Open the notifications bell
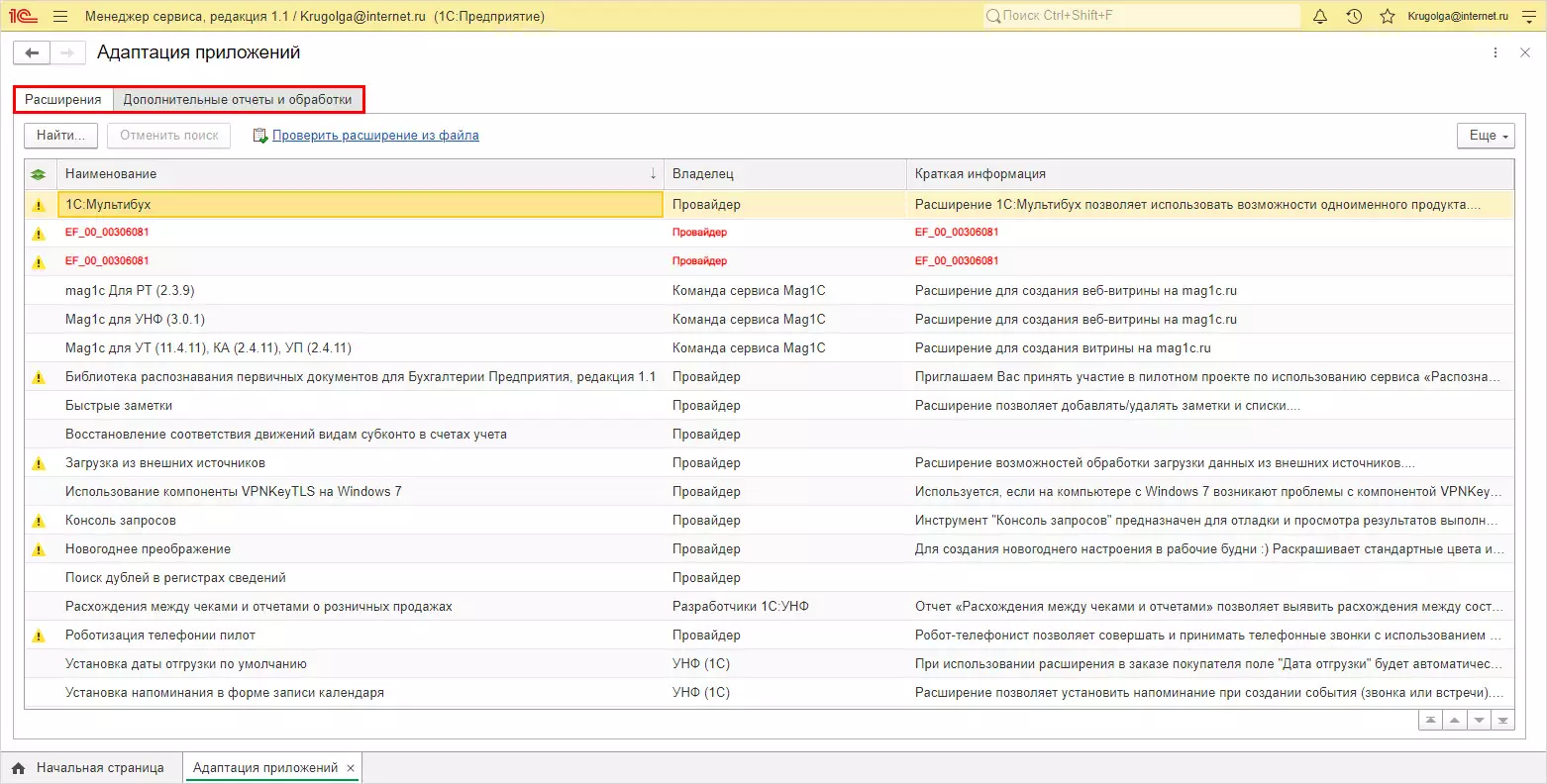 1319,16
